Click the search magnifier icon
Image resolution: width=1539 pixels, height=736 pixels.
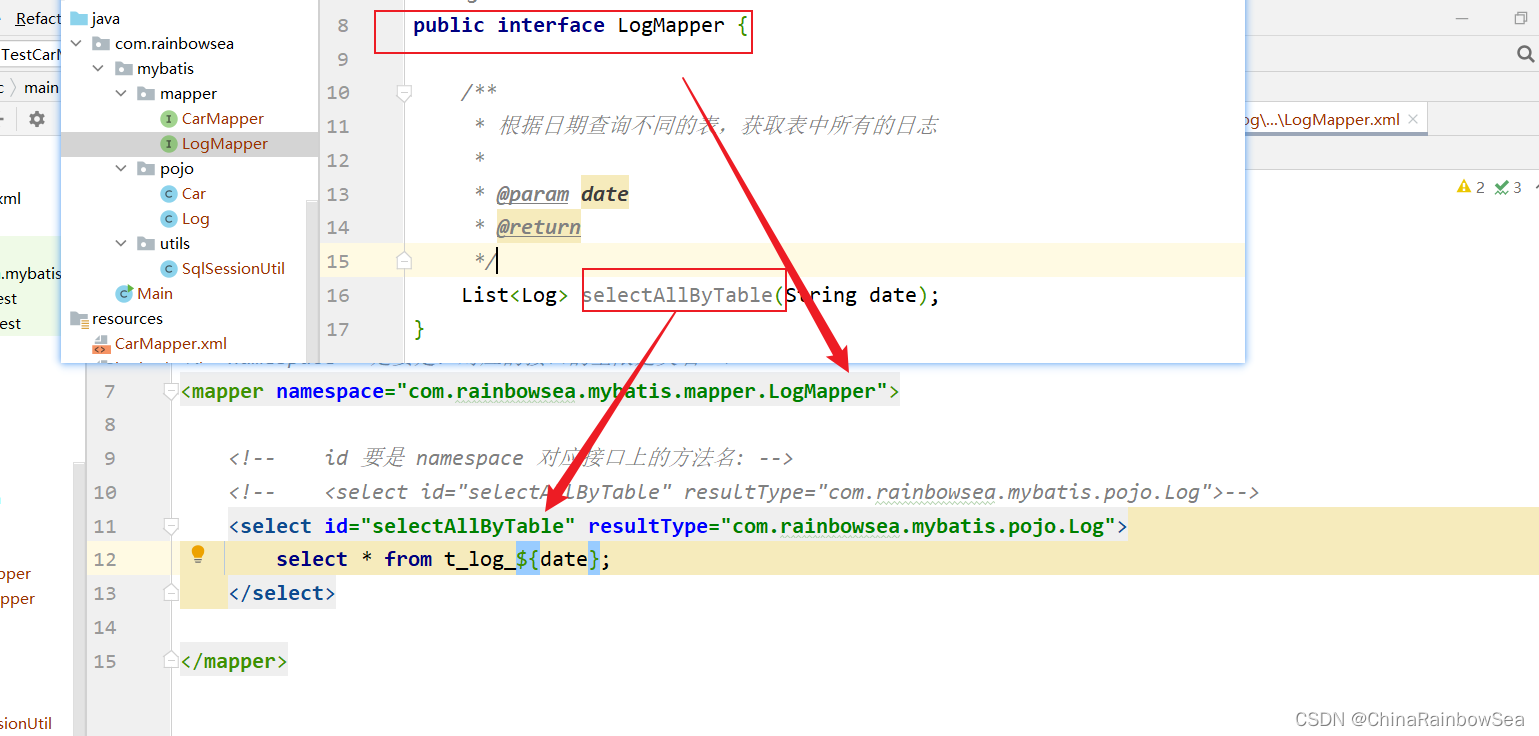1525,54
